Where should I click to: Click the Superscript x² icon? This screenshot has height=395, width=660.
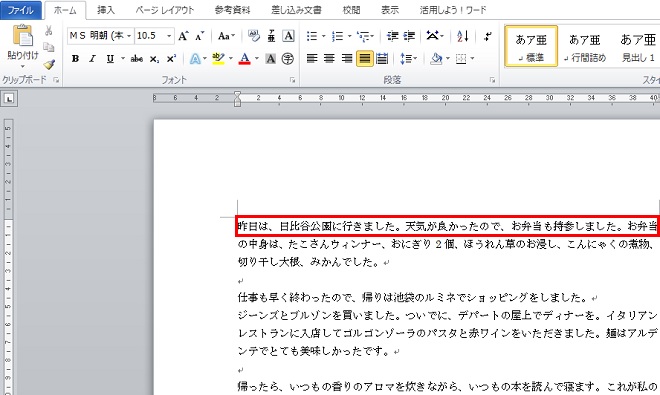point(171,59)
